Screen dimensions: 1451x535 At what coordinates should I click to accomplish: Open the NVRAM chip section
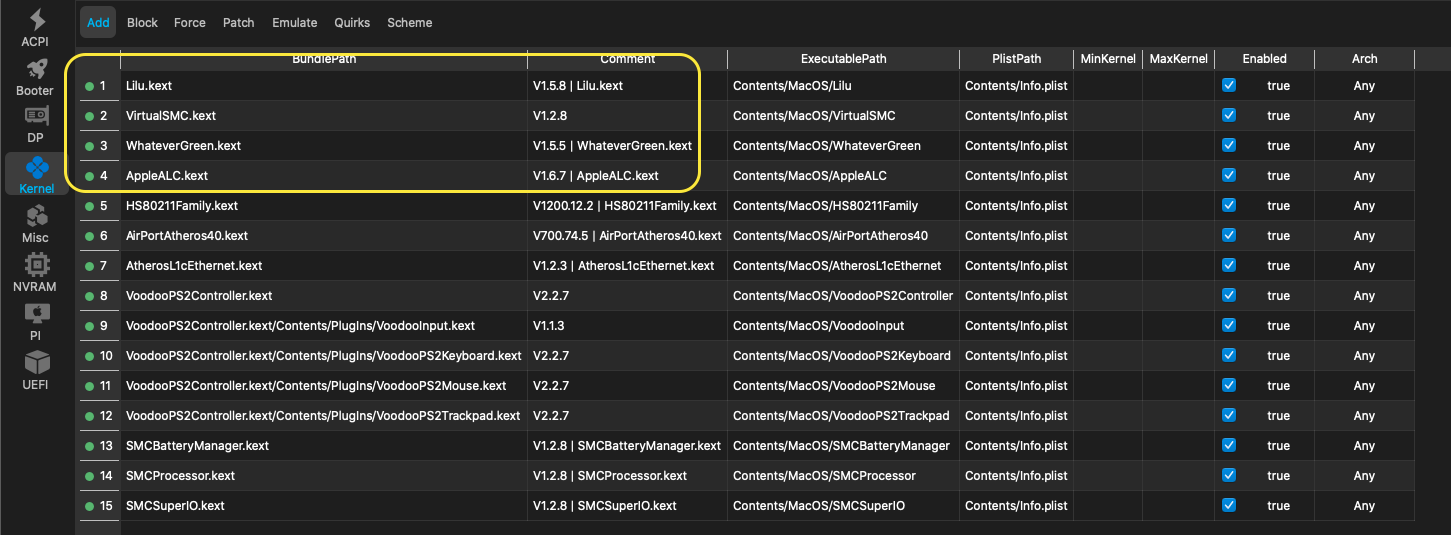point(36,273)
